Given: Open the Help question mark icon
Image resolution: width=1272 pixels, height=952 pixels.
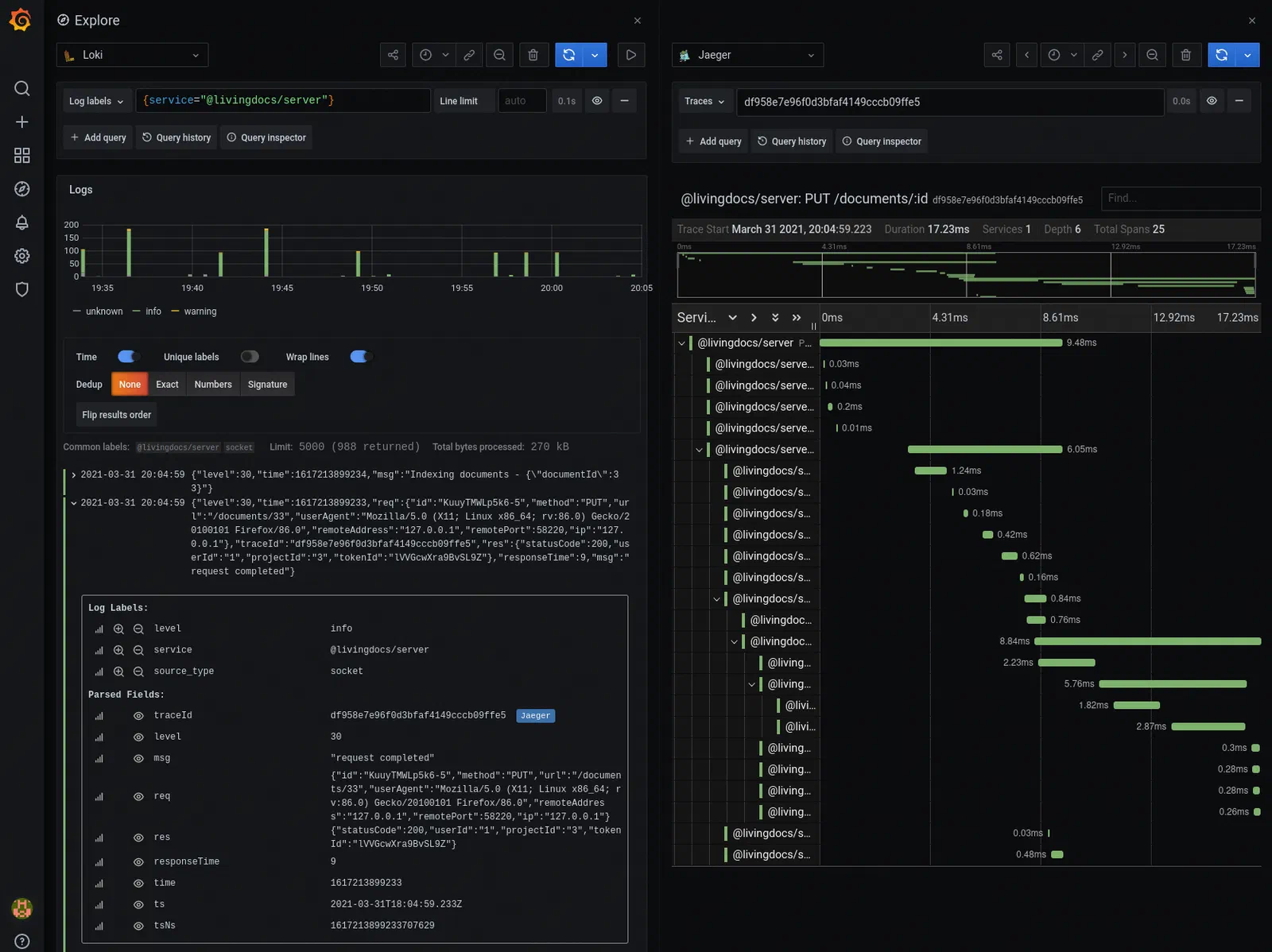Looking at the screenshot, I should click(22, 942).
